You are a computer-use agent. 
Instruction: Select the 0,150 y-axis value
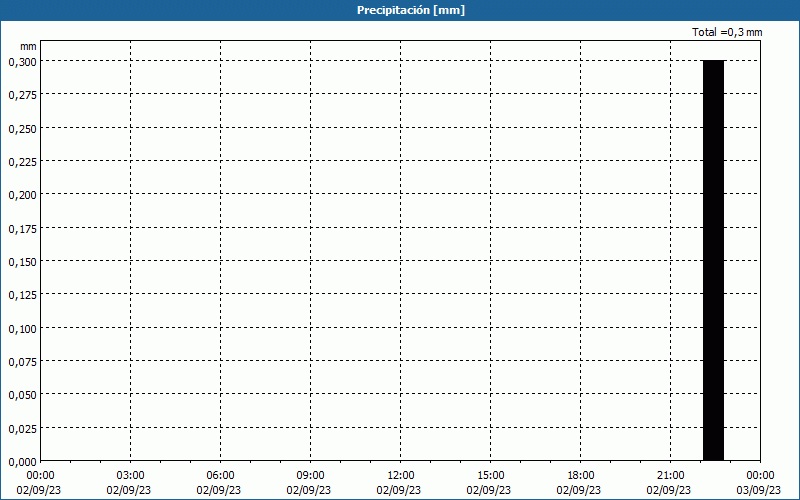(22, 261)
